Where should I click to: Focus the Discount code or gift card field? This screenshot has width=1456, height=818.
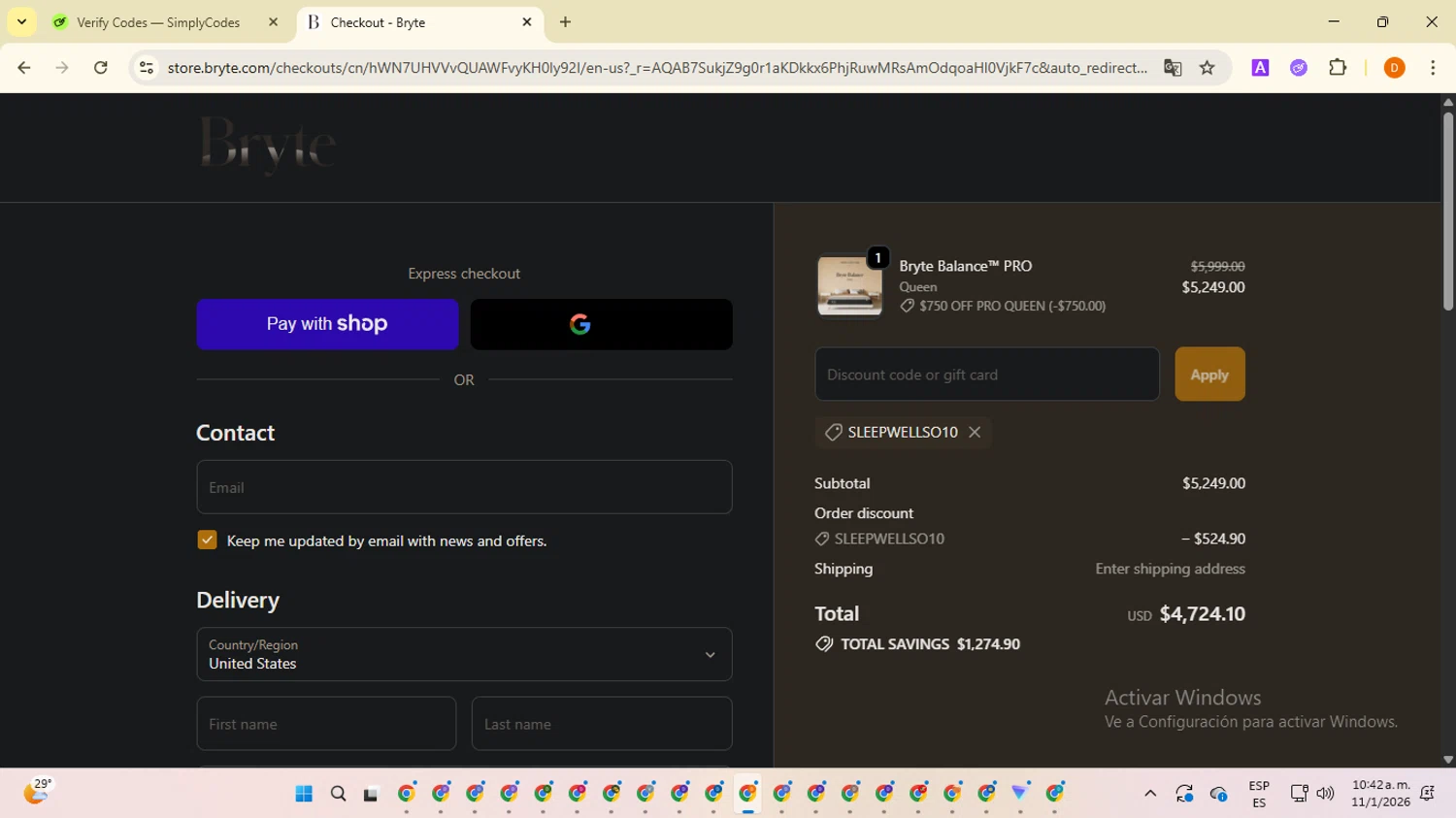pyautogui.click(x=987, y=375)
